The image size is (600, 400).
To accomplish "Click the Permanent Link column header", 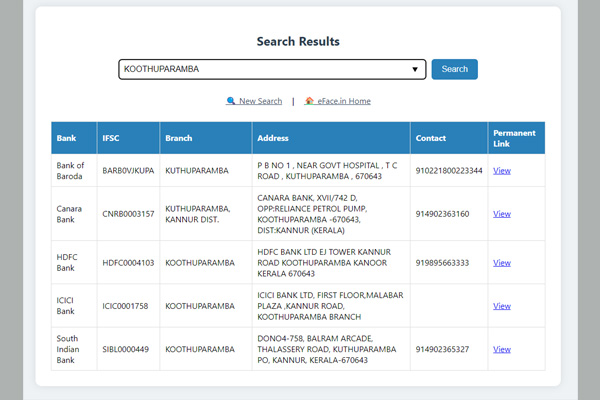I will click(x=516, y=138).
